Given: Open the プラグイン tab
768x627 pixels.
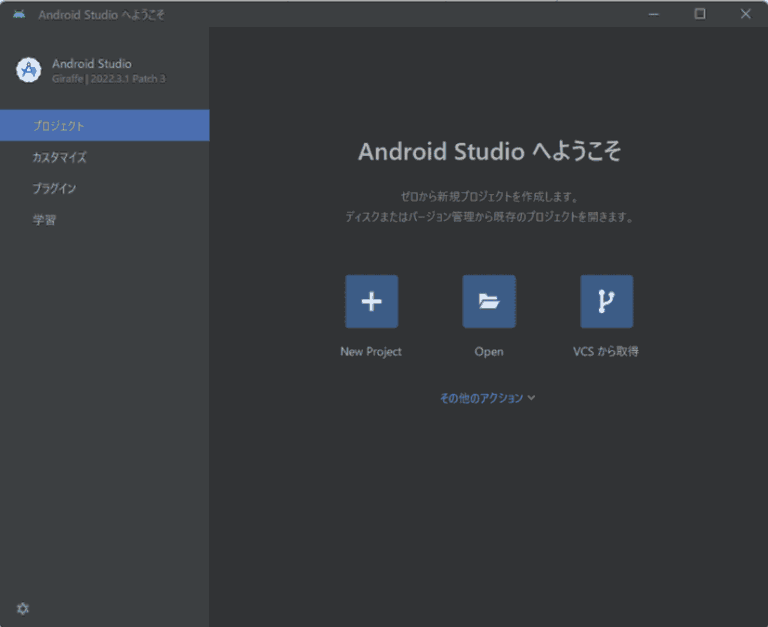Looking at the screenshot, I should [x=105, y=188].
